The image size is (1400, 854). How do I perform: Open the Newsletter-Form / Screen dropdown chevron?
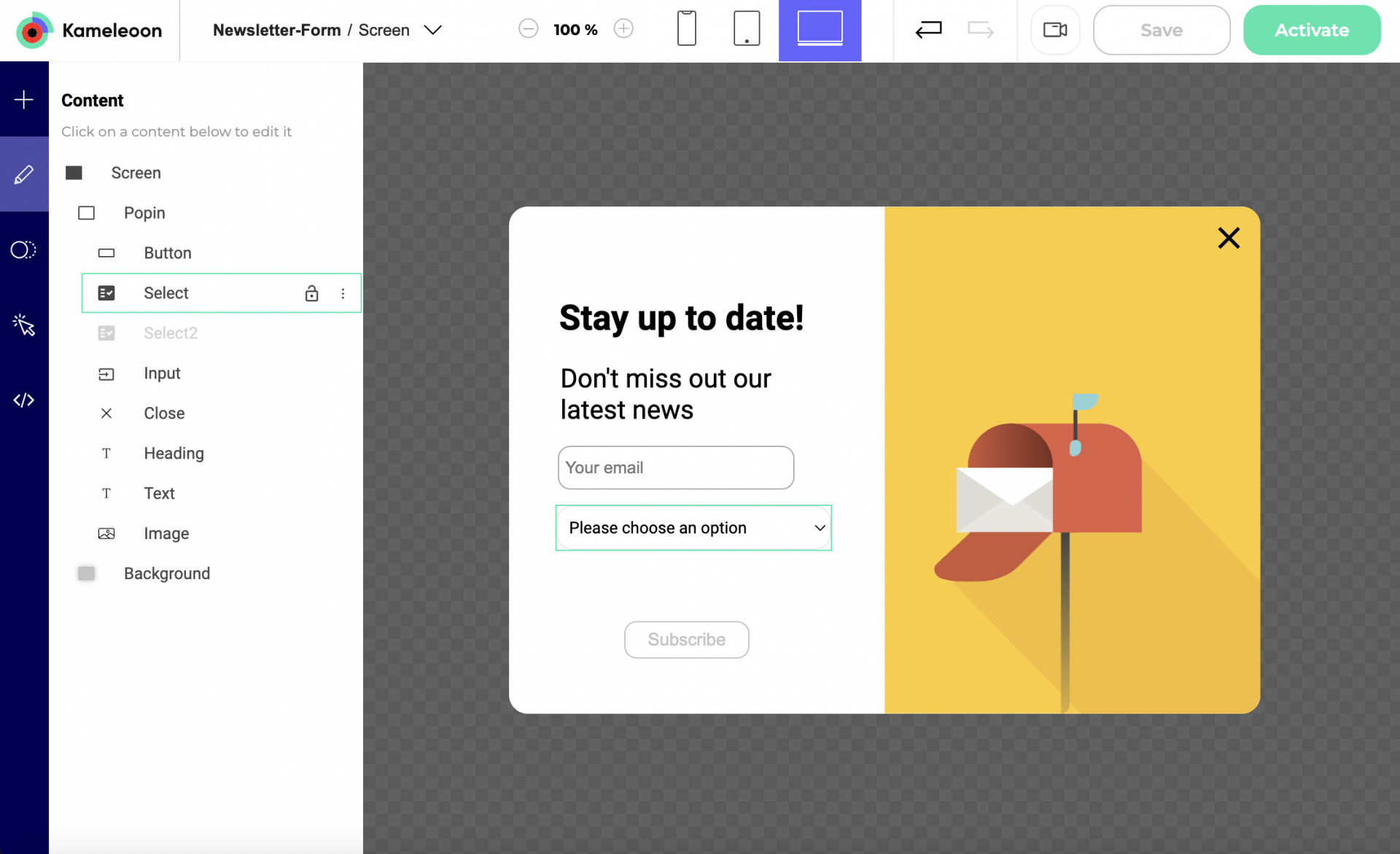coord(433,30)
